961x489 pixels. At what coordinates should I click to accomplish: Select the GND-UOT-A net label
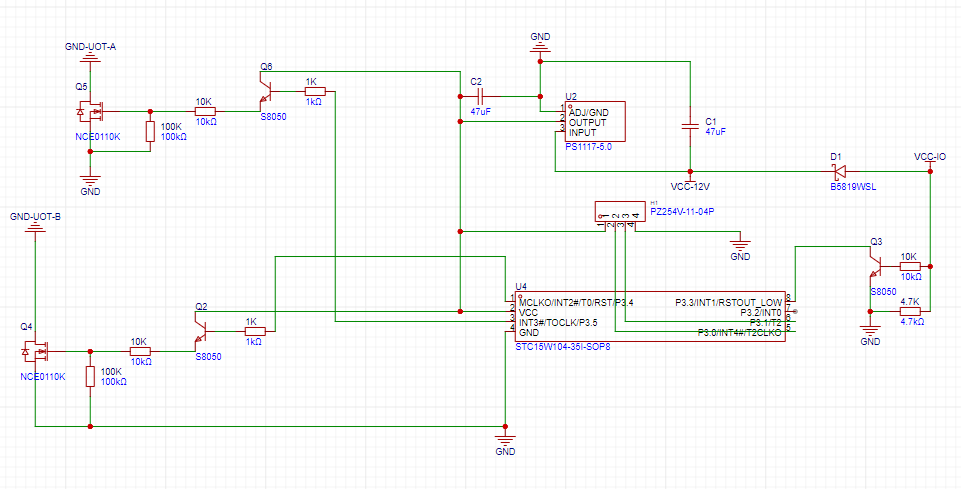(90, 47)
